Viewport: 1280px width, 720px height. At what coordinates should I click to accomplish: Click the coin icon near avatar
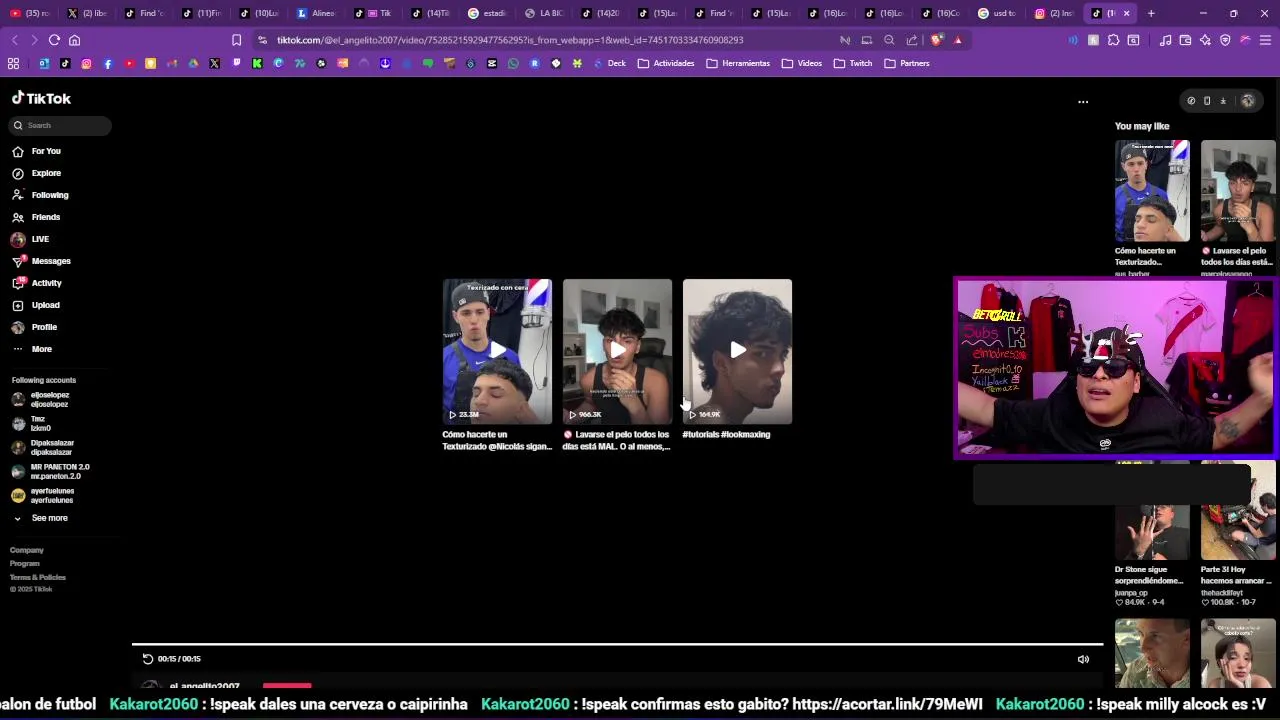1191,101
